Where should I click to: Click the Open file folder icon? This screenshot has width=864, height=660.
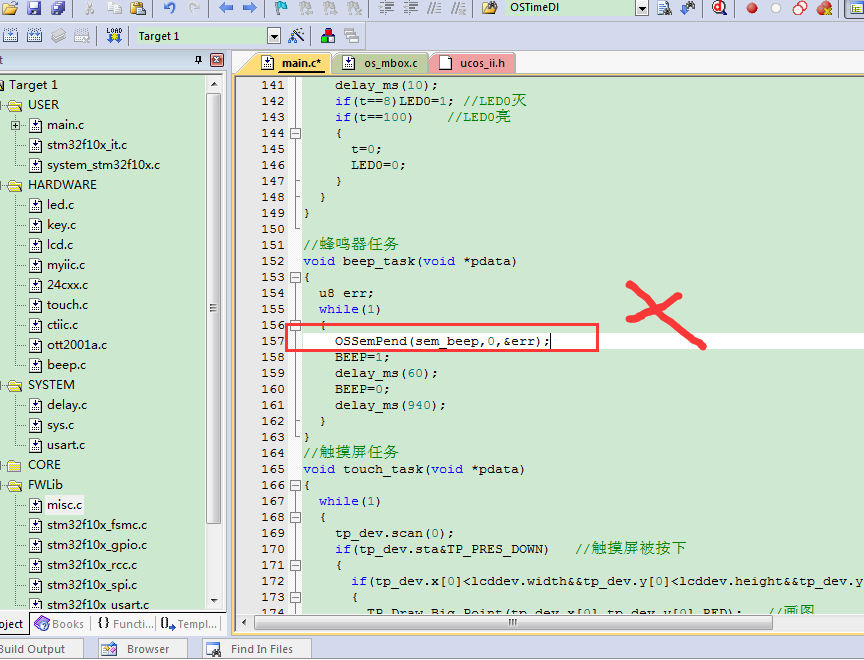click(x=10, y=8)
